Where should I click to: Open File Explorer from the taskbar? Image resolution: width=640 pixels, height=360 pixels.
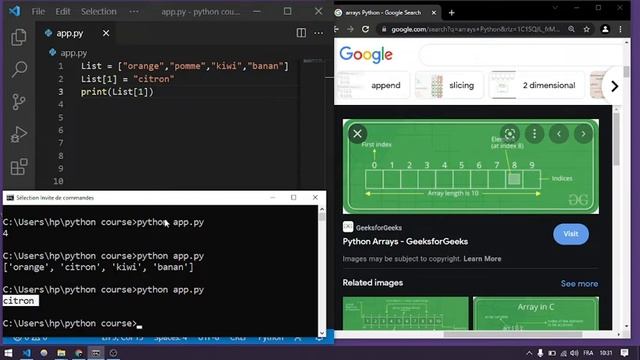point(61,353)
